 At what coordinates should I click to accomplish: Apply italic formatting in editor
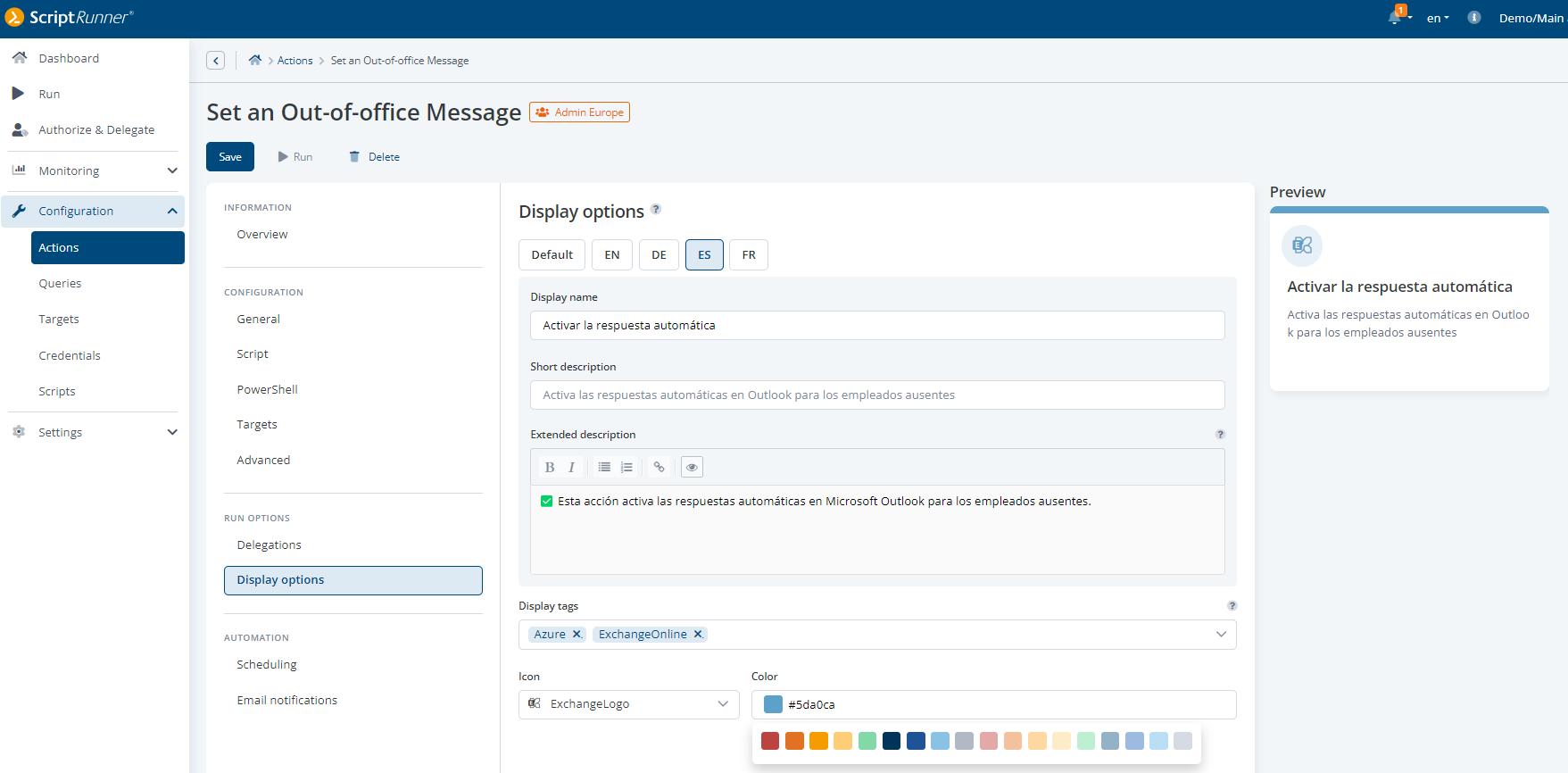coord(572,467)
